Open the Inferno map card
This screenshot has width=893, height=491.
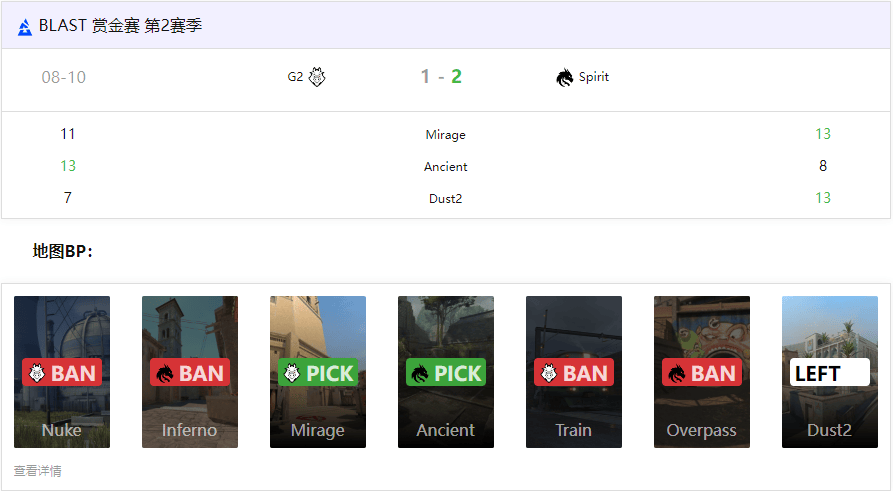pos(190,372)
